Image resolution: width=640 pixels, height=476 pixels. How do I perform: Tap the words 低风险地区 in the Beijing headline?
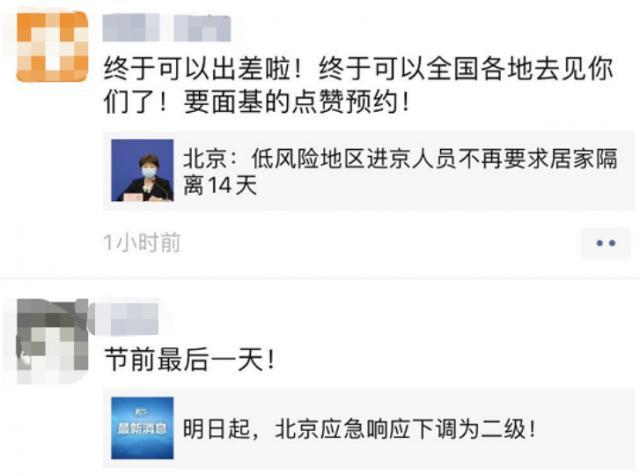[308, 158]
